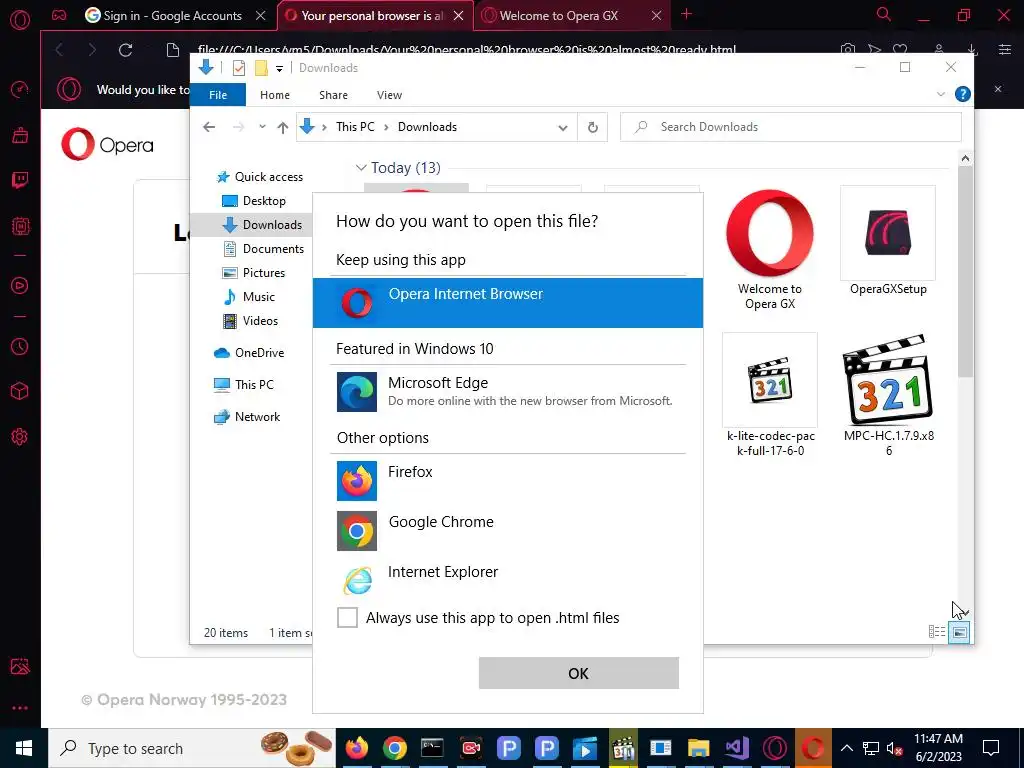Open Google Chrome from the taskbar
Screen dimensions: 1024x768
point(394,748)
